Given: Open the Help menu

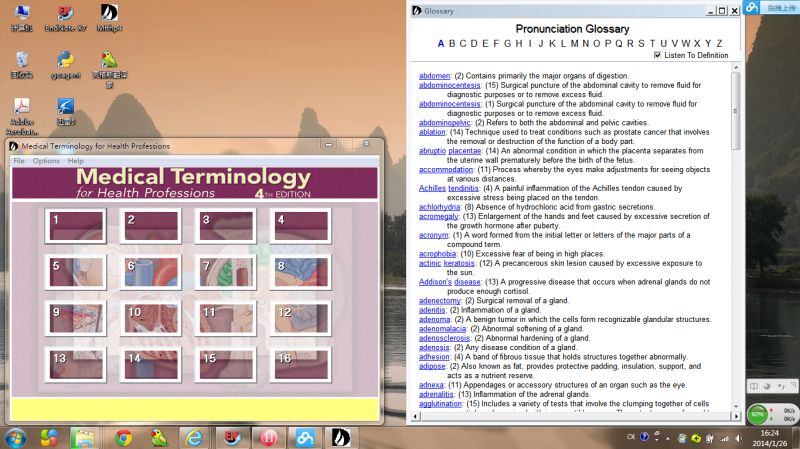Looking at the screenshot, I should [x=76, y=161].
